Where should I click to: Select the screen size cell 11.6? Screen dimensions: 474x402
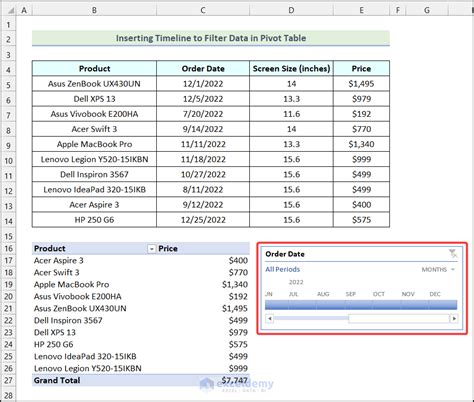pyautogui.click(x=291, y=114)
